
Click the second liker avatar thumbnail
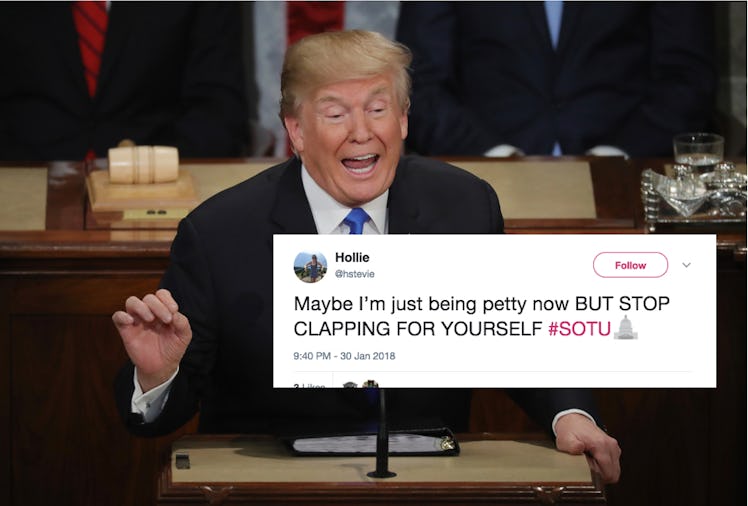click(x=371, y=383)
